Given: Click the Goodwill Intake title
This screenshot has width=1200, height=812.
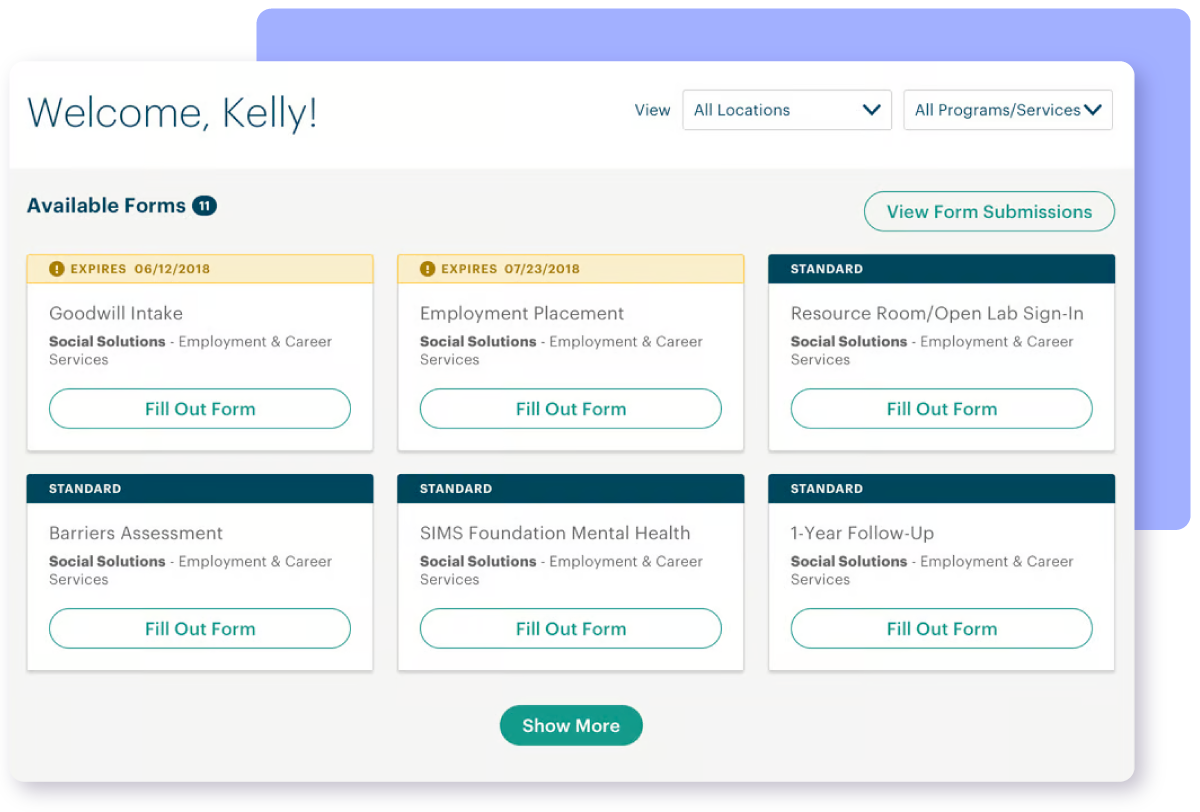Looking at the screenshot, I should point(116,313).
